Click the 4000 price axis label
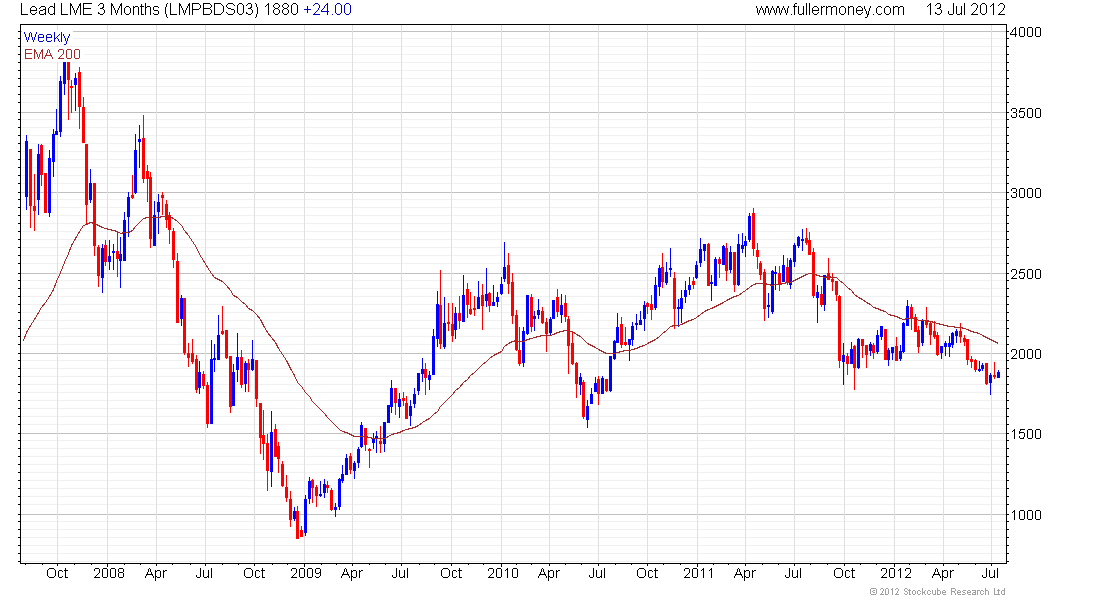Image resolution: width=1100 pixels, height=600 pixels. pyautogui.click(x=1026, y=32)
